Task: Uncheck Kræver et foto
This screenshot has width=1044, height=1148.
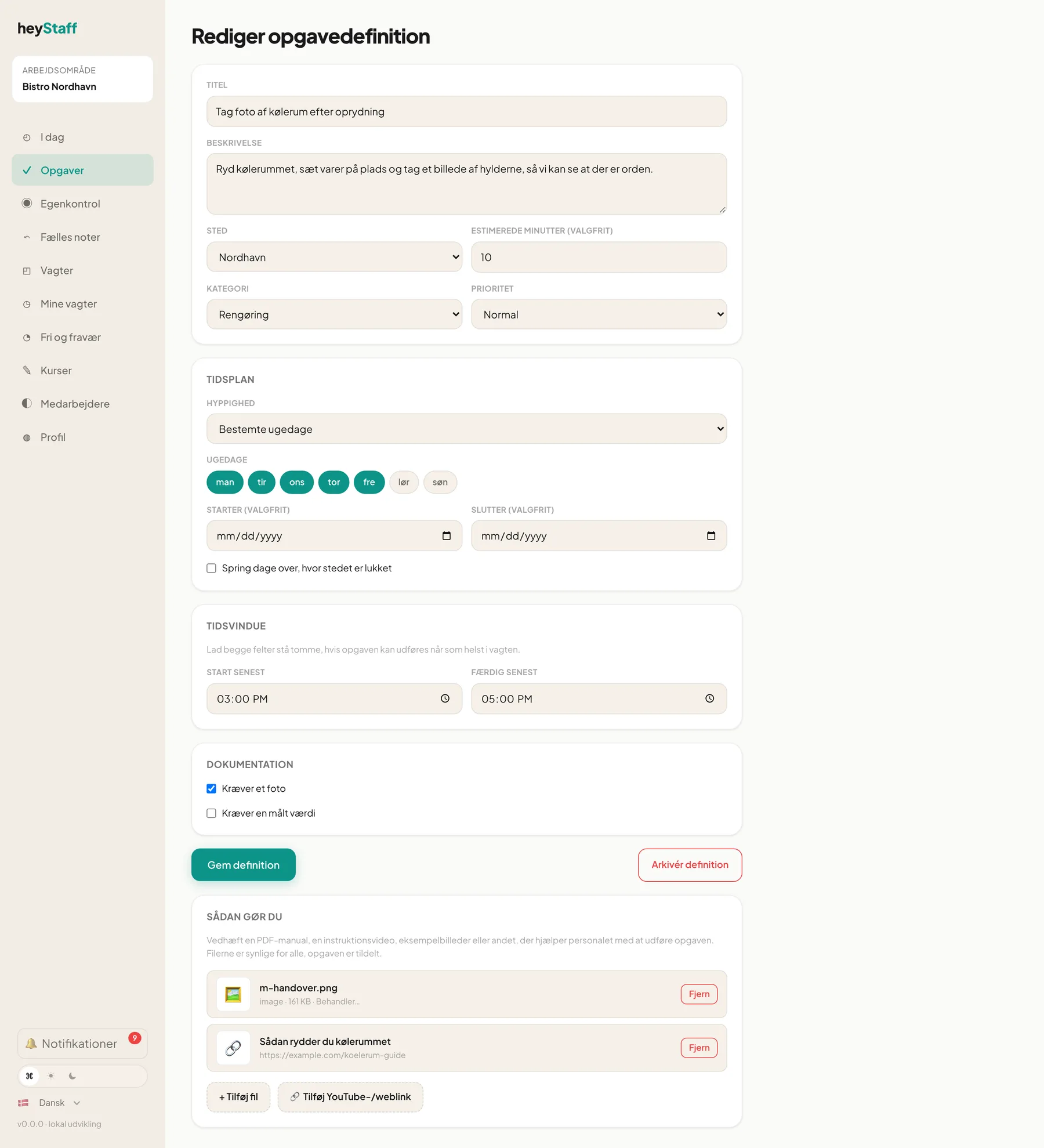Action: point(211,788)
